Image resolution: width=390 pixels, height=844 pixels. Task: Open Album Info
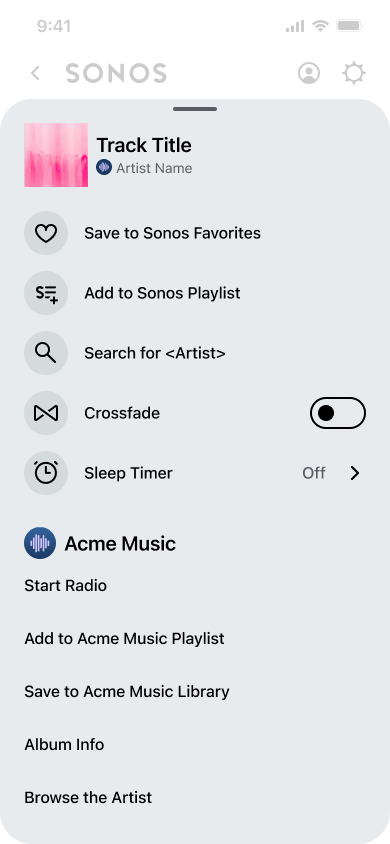pyautogui.click(x=64, y=744)
